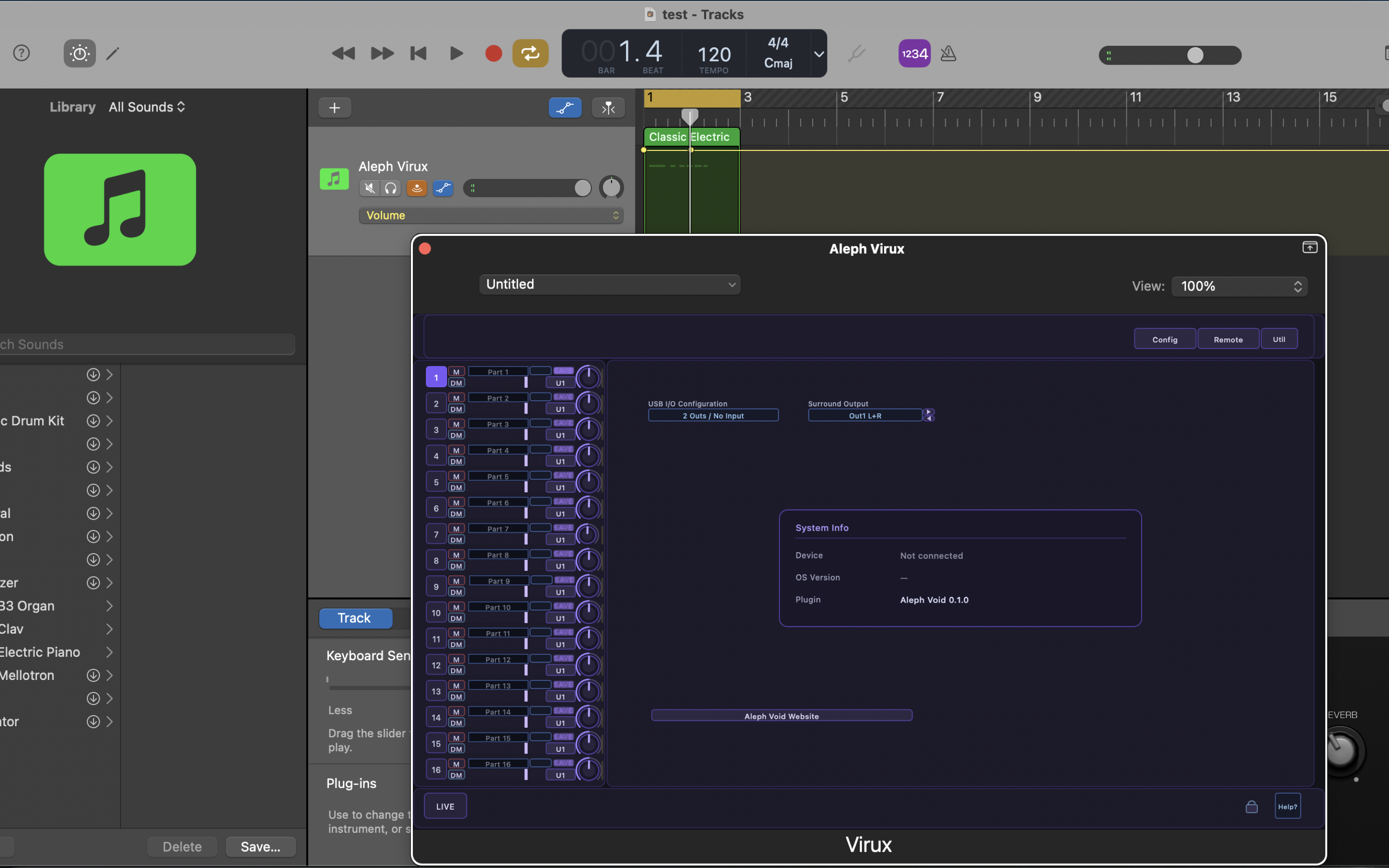The image size is (1389, 868).
Task: Open the Quick Help question mark button
Action: 21,54
